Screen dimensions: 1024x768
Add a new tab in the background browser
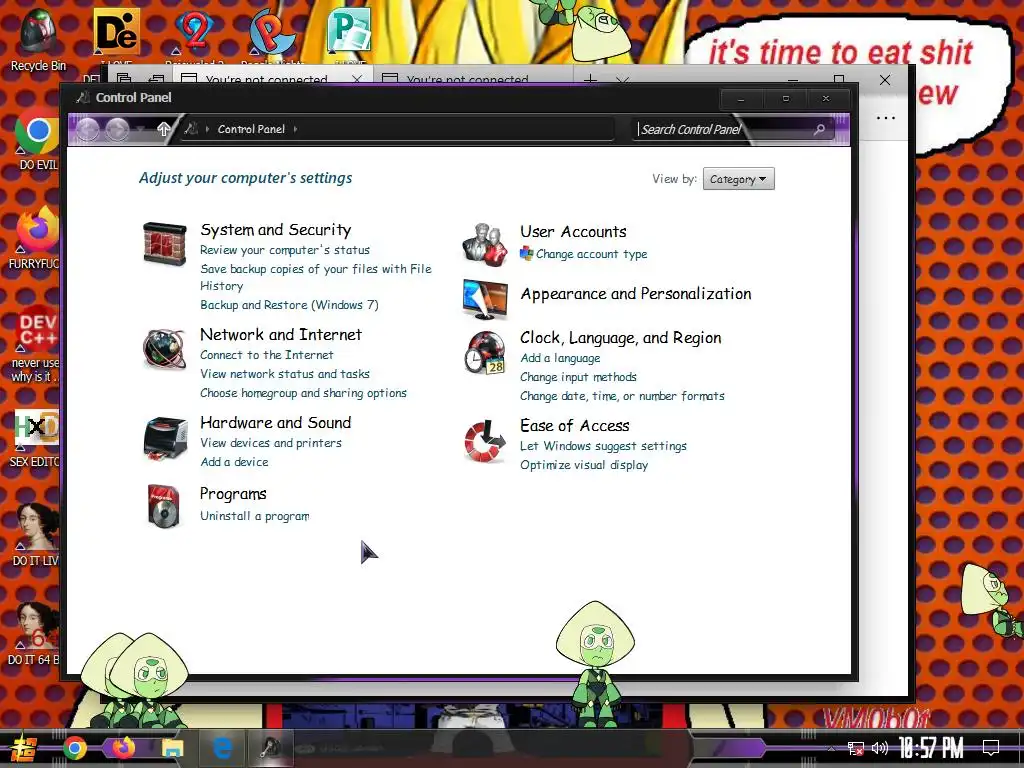click(590, 80)
